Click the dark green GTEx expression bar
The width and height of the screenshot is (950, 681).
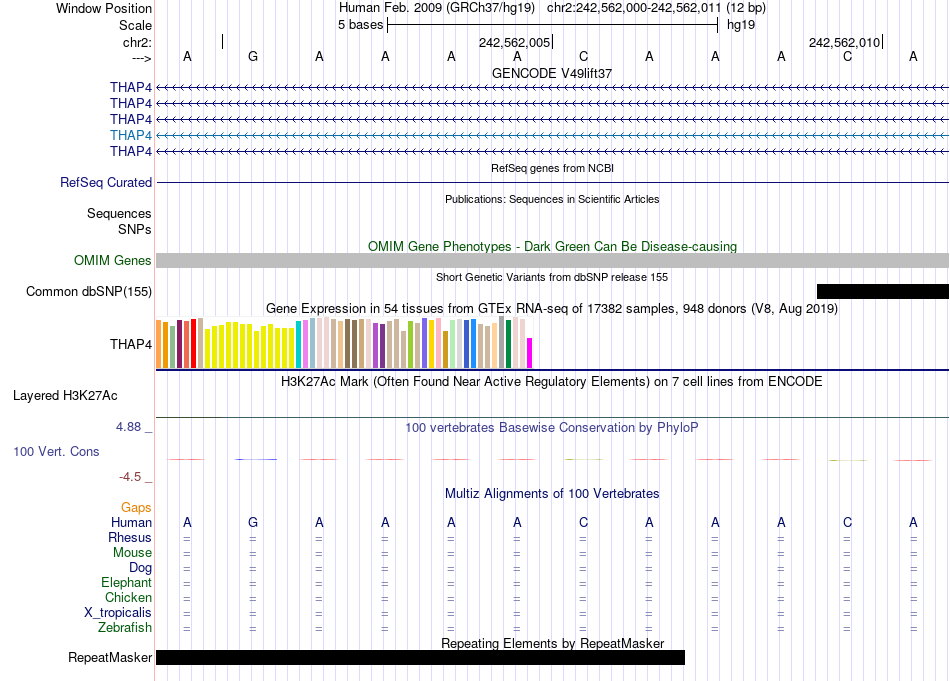click(508, 344)
